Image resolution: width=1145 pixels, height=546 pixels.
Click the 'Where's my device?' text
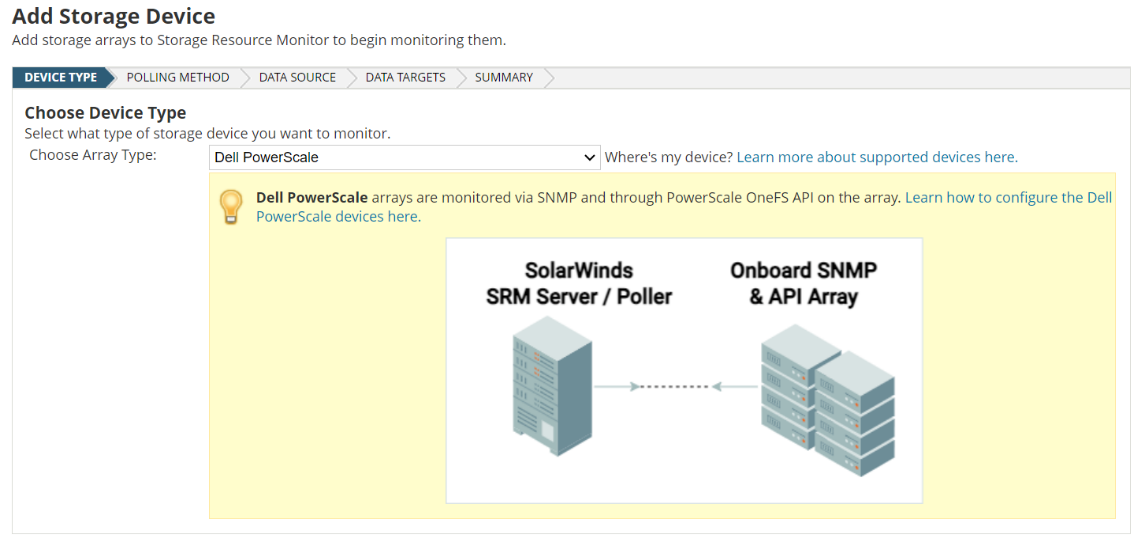669,157
